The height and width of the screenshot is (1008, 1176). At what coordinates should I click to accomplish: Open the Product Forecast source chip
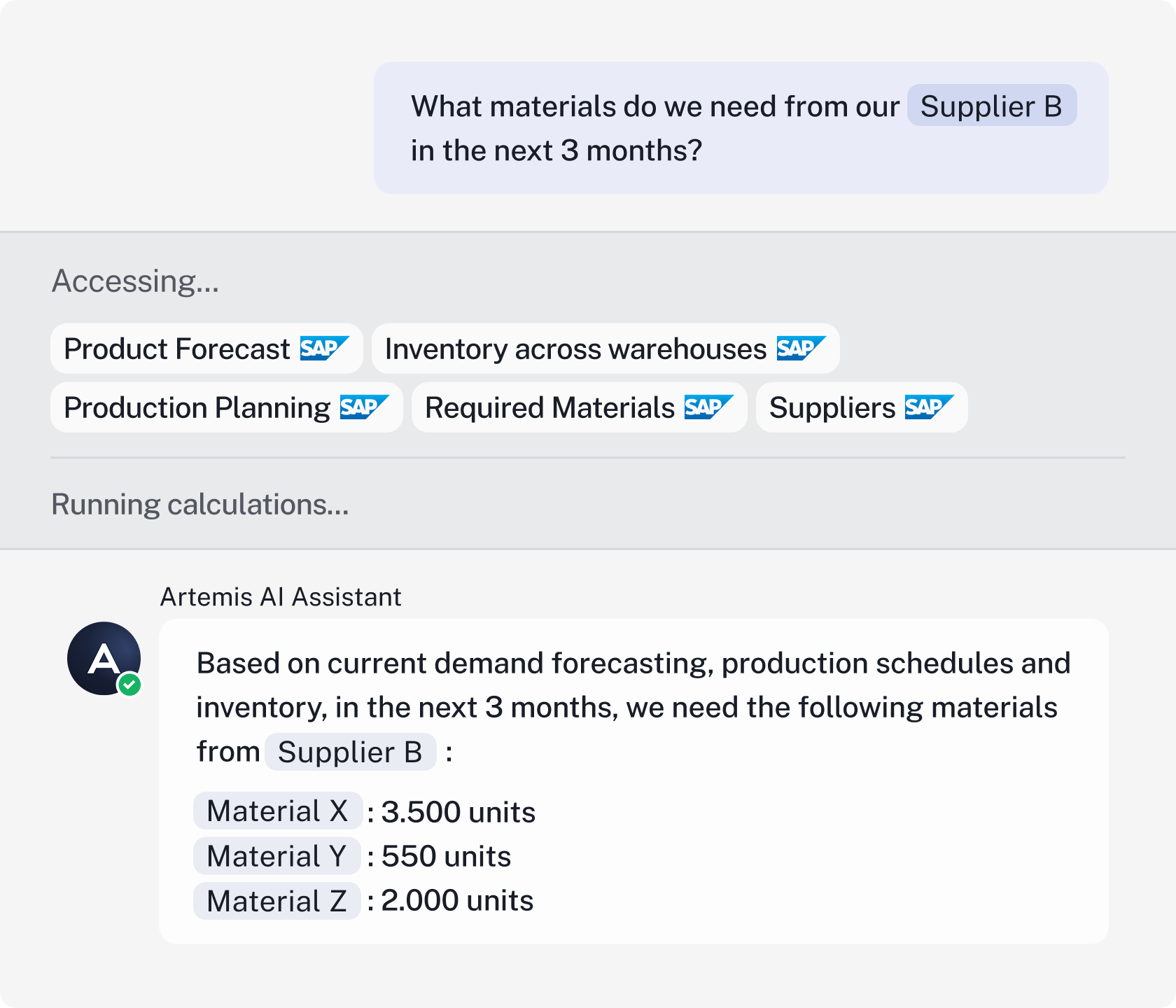click(177, 349)
